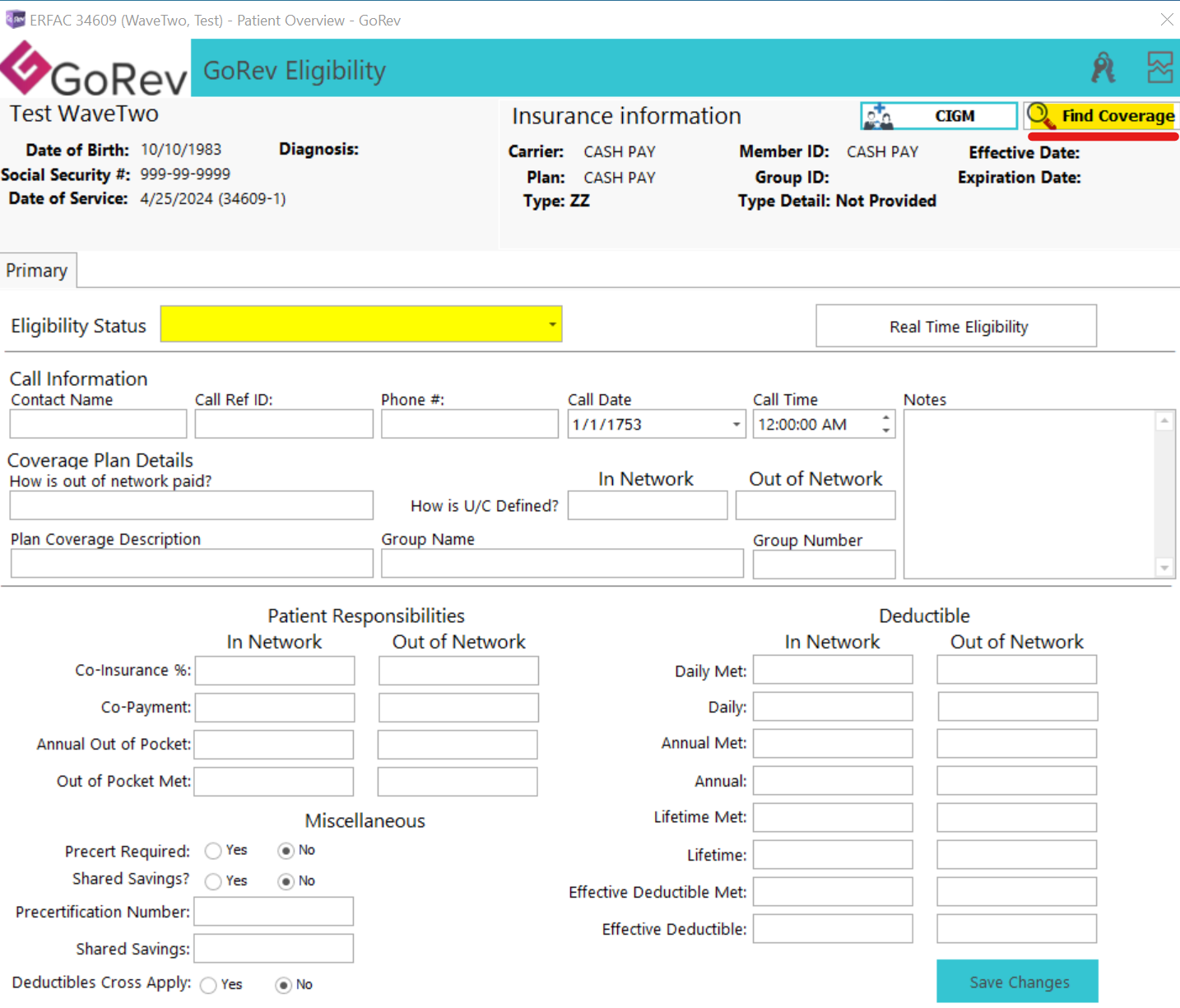
Task: Click the chart image icon in header
Action: click(x=1160, y=68)
